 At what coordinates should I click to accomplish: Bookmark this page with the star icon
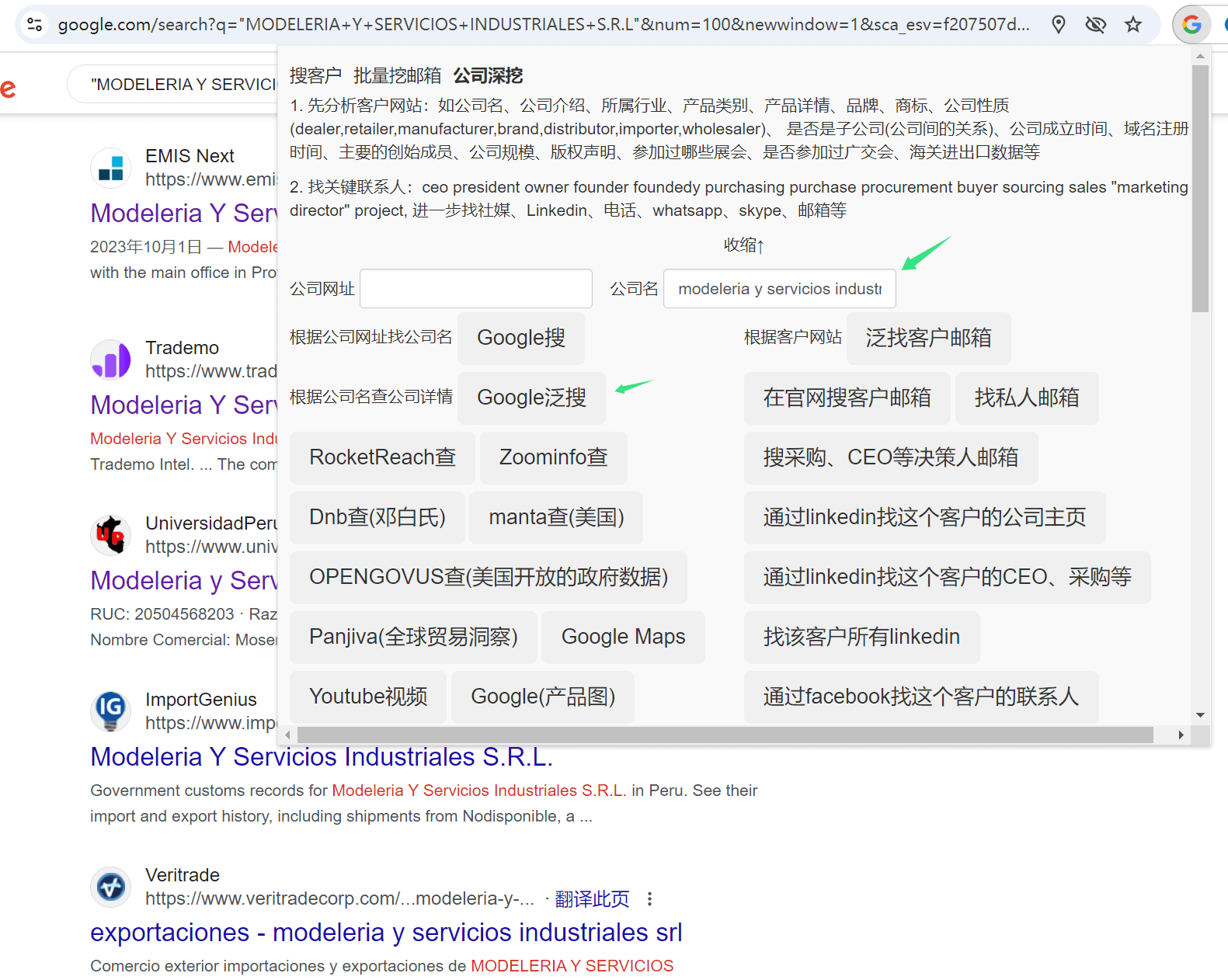click(x=1133, y=24)
